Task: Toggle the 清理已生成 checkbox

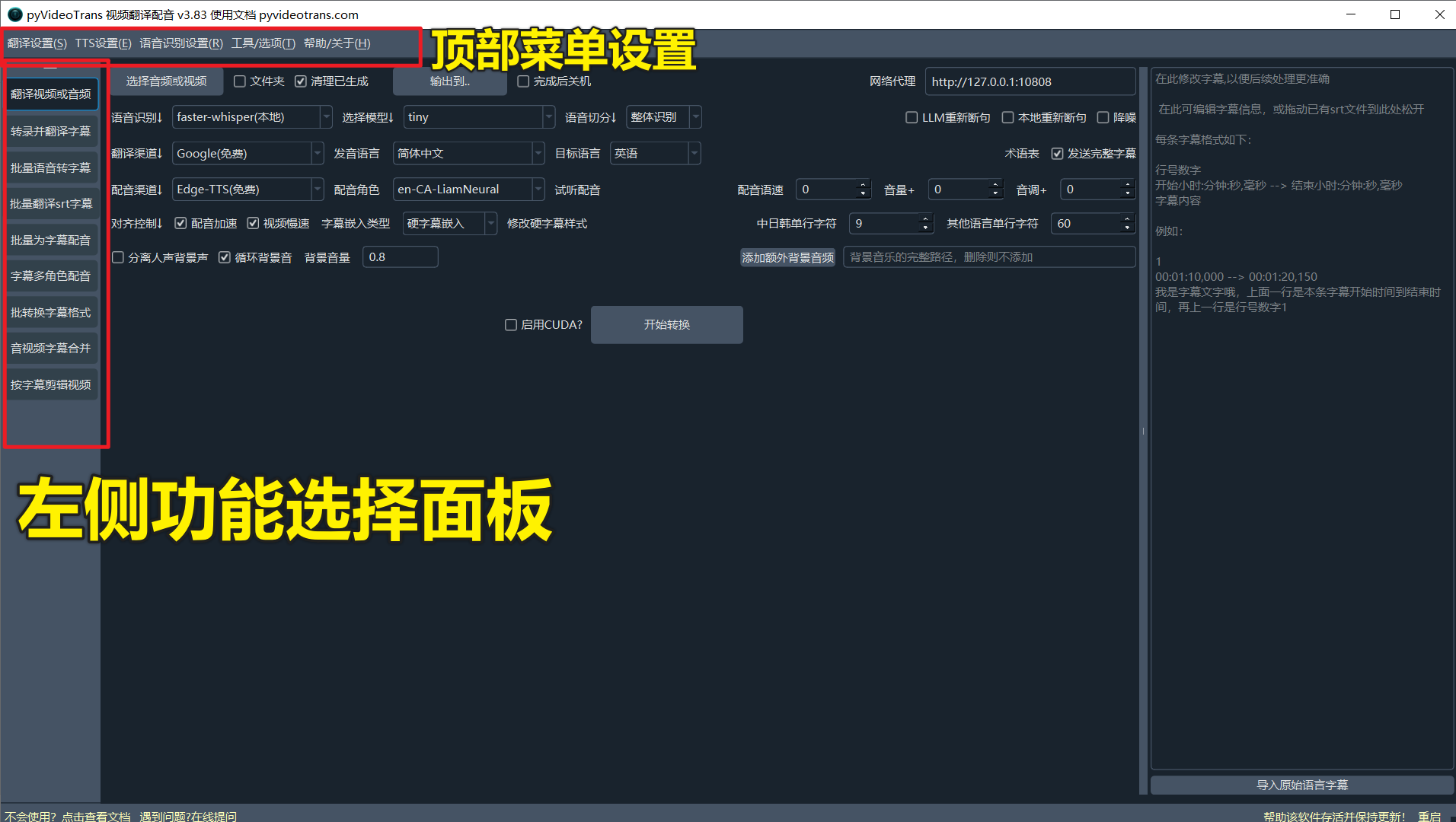Action: click(x=301, y=81)
